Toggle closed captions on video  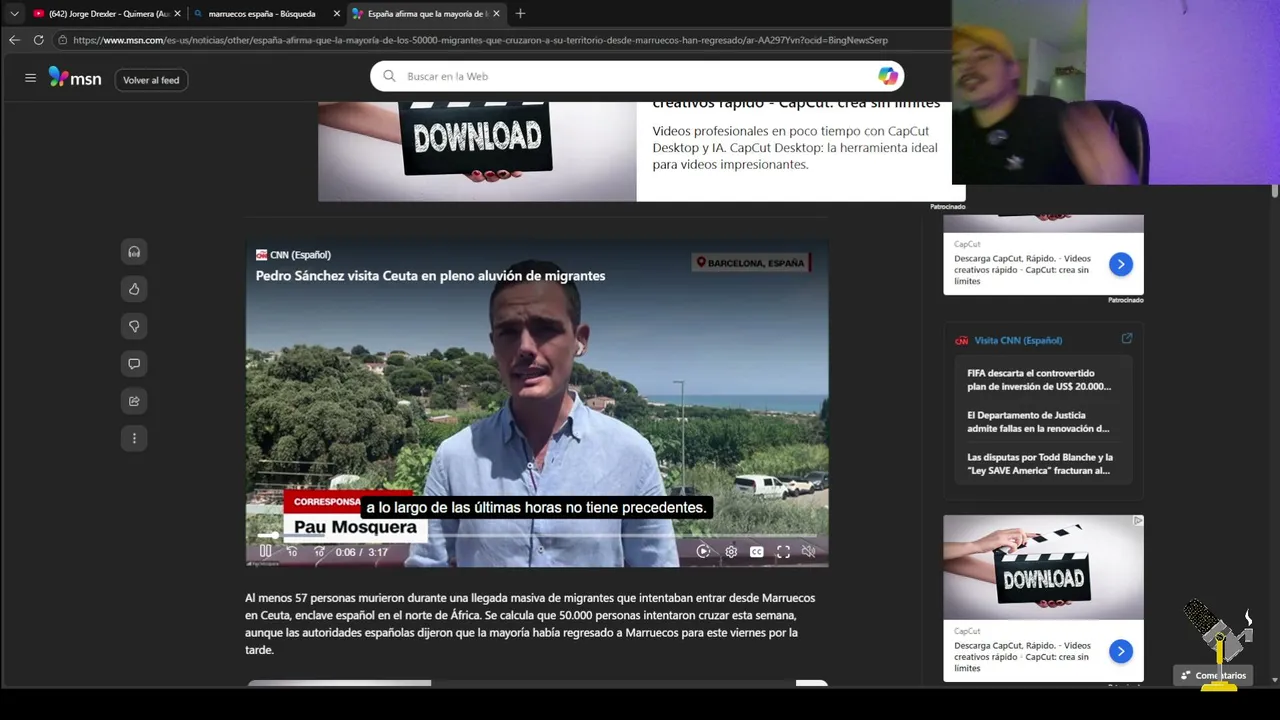(757, 551)
